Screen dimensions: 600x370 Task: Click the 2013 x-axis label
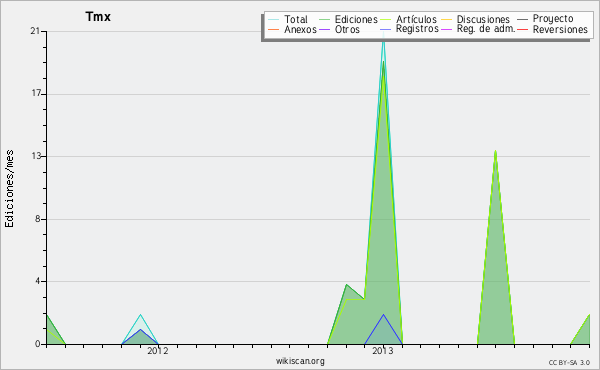coord(383,351)
